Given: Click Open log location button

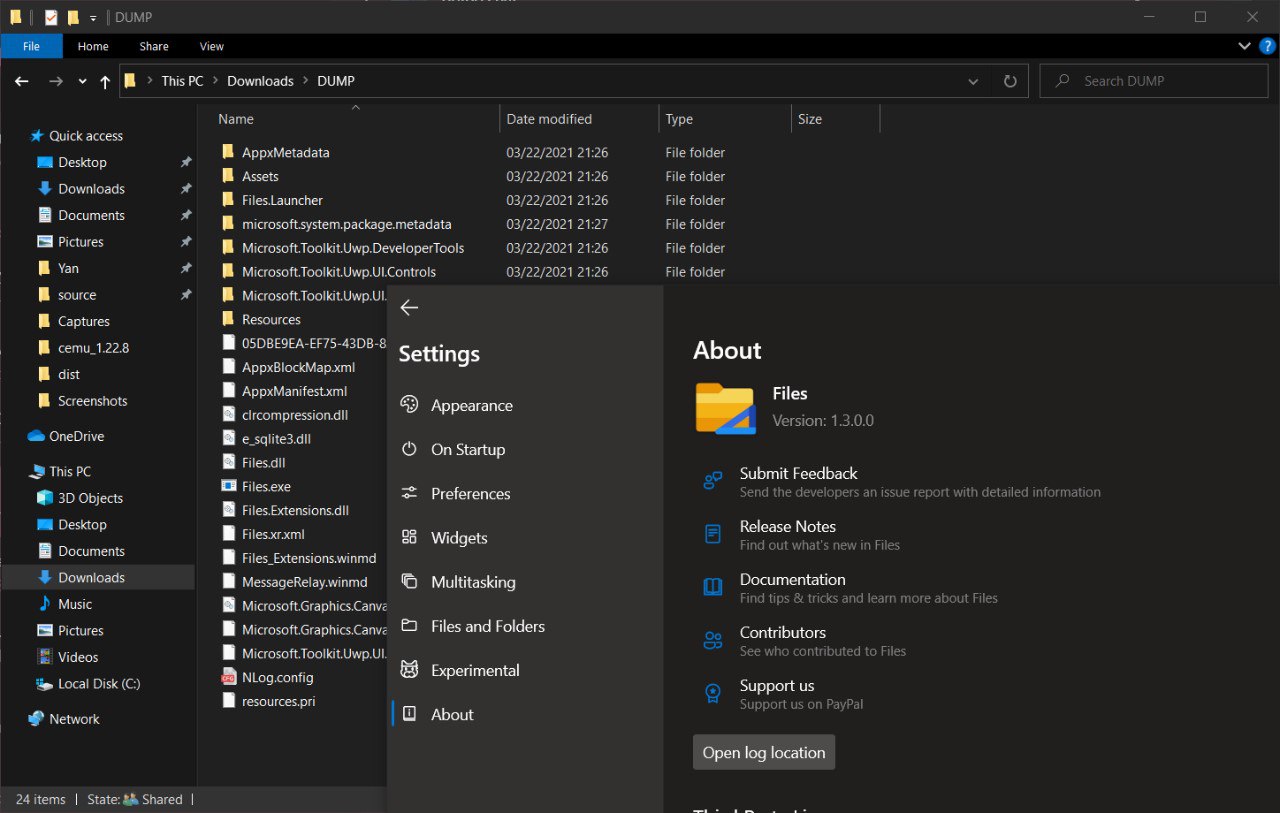Looking at the screenshot, I should [764, 752].
